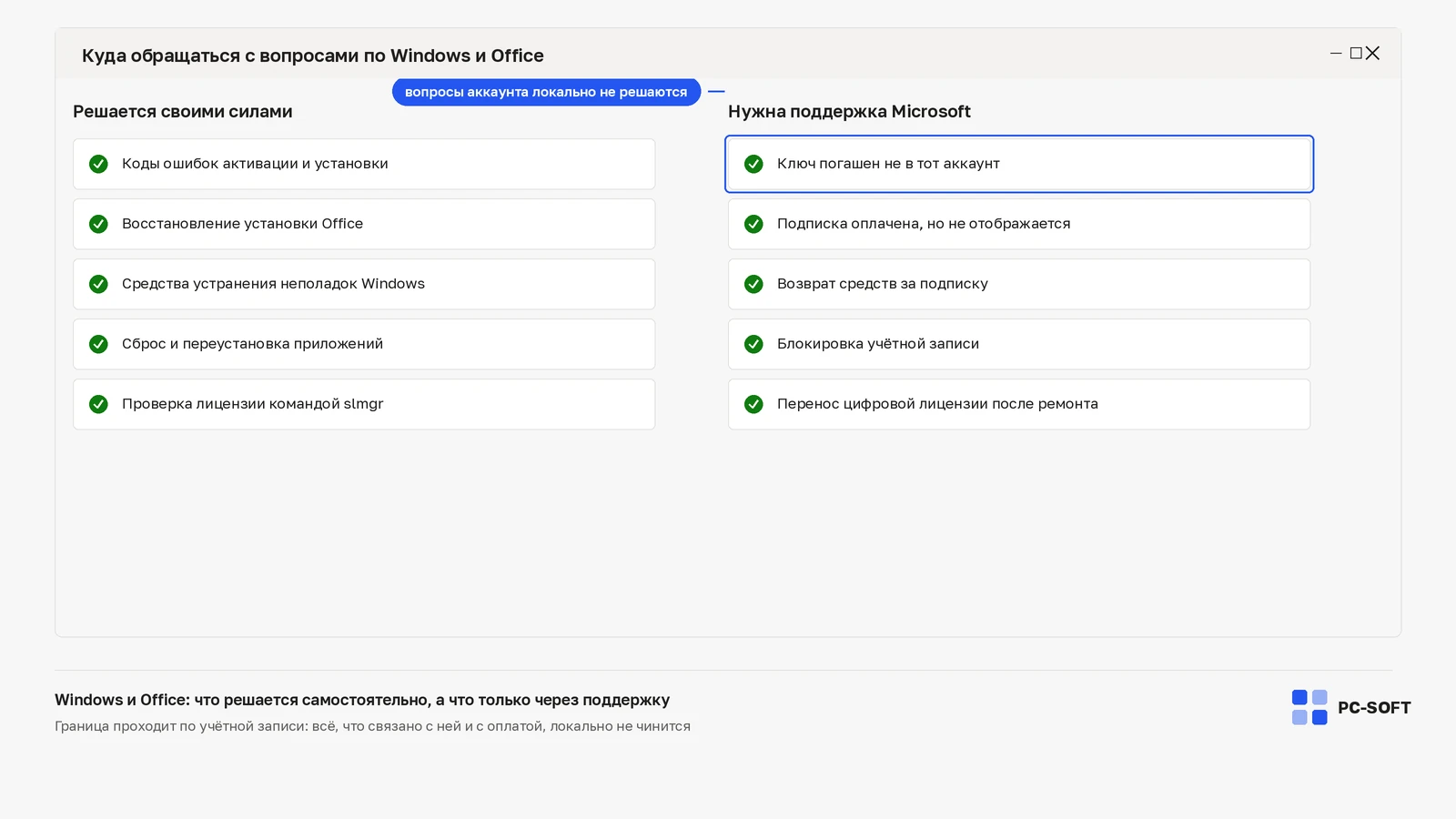This screenshot has width=1456, height=819.
Task: Click check icon beside Коды ошибок активации
Action: 98,164
